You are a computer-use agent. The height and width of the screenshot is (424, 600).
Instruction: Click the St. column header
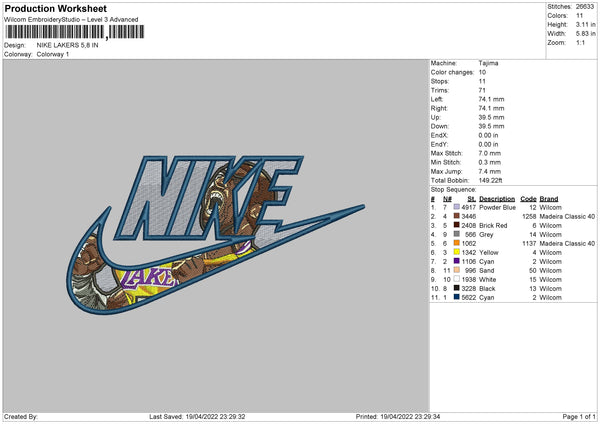tap(471, 199)
